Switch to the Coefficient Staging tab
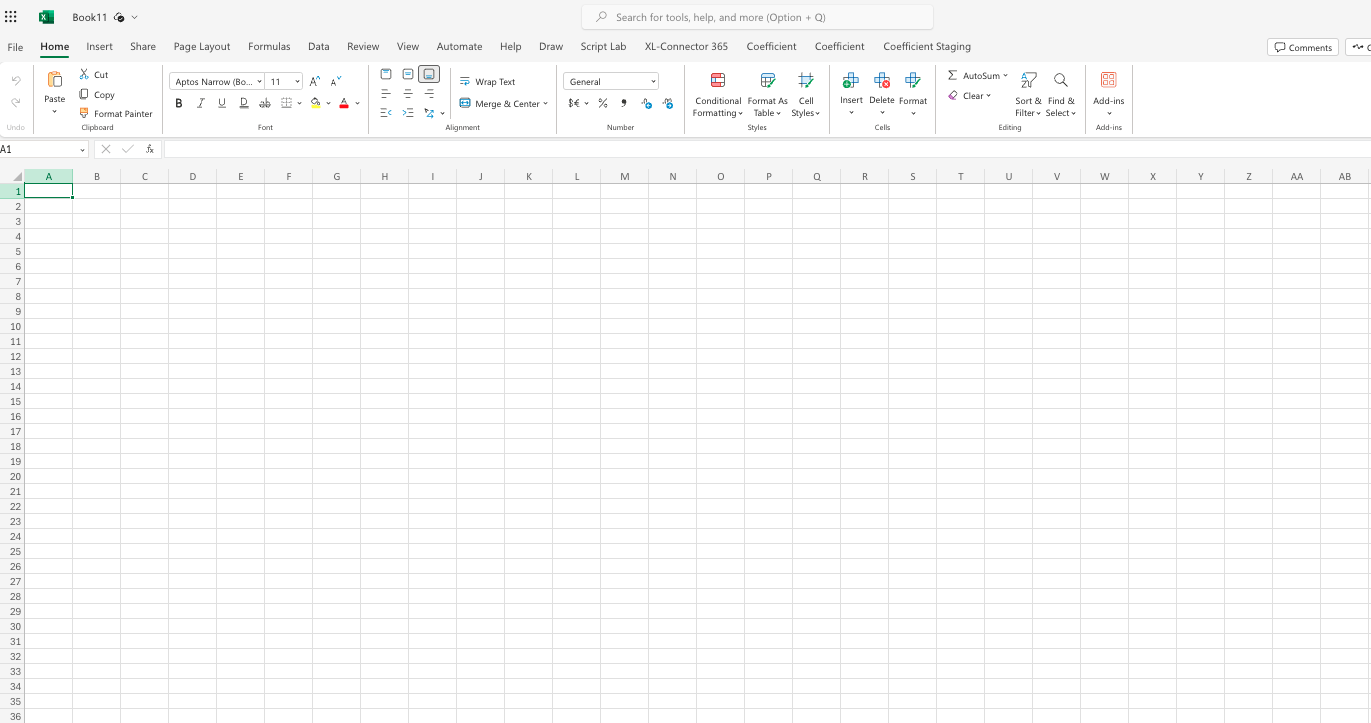The height and width of the screenshot is (723, 1371). pyautogui.click(x=927, y=46)
